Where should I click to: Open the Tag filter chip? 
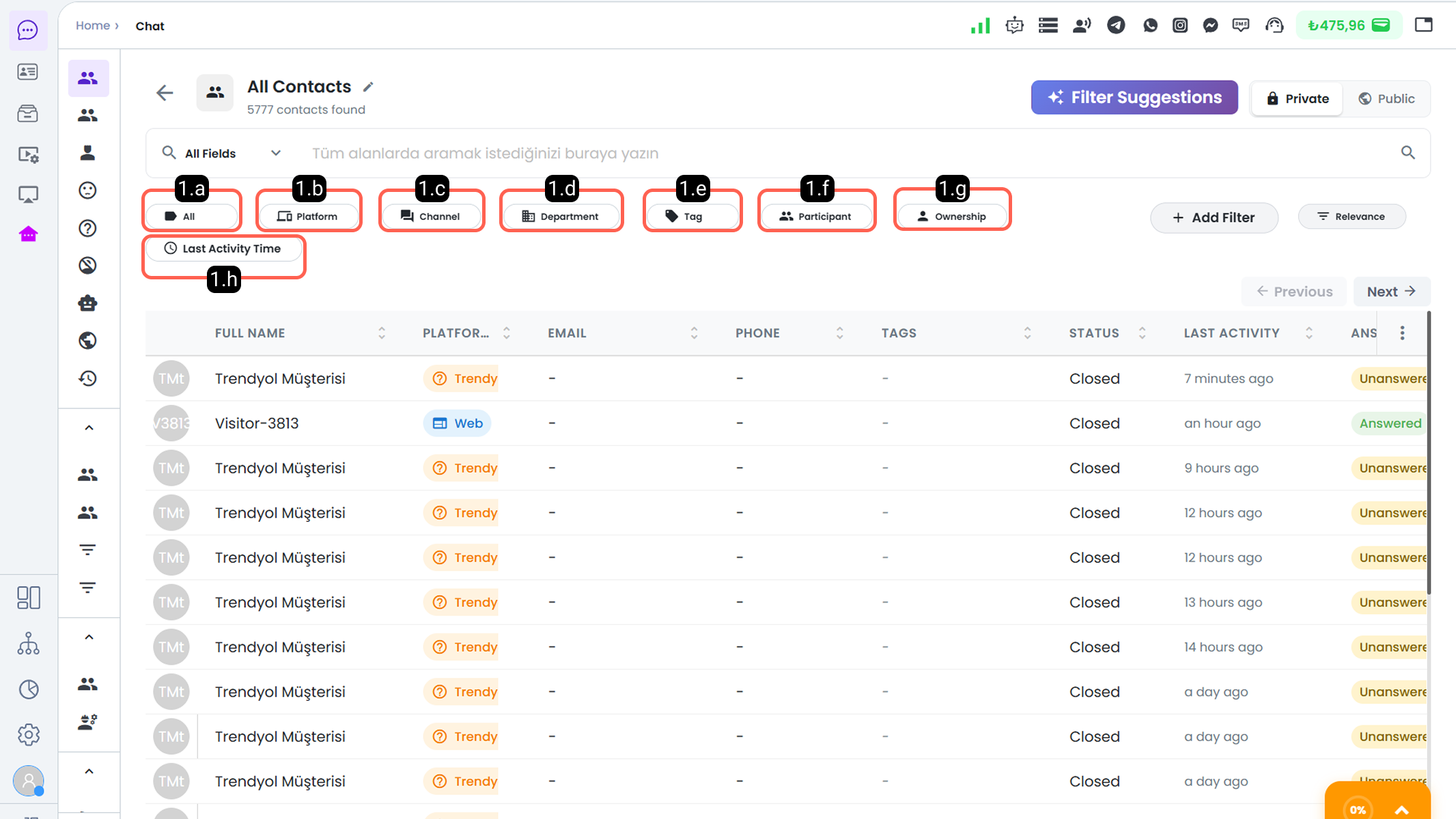click(x=692, y=217)
